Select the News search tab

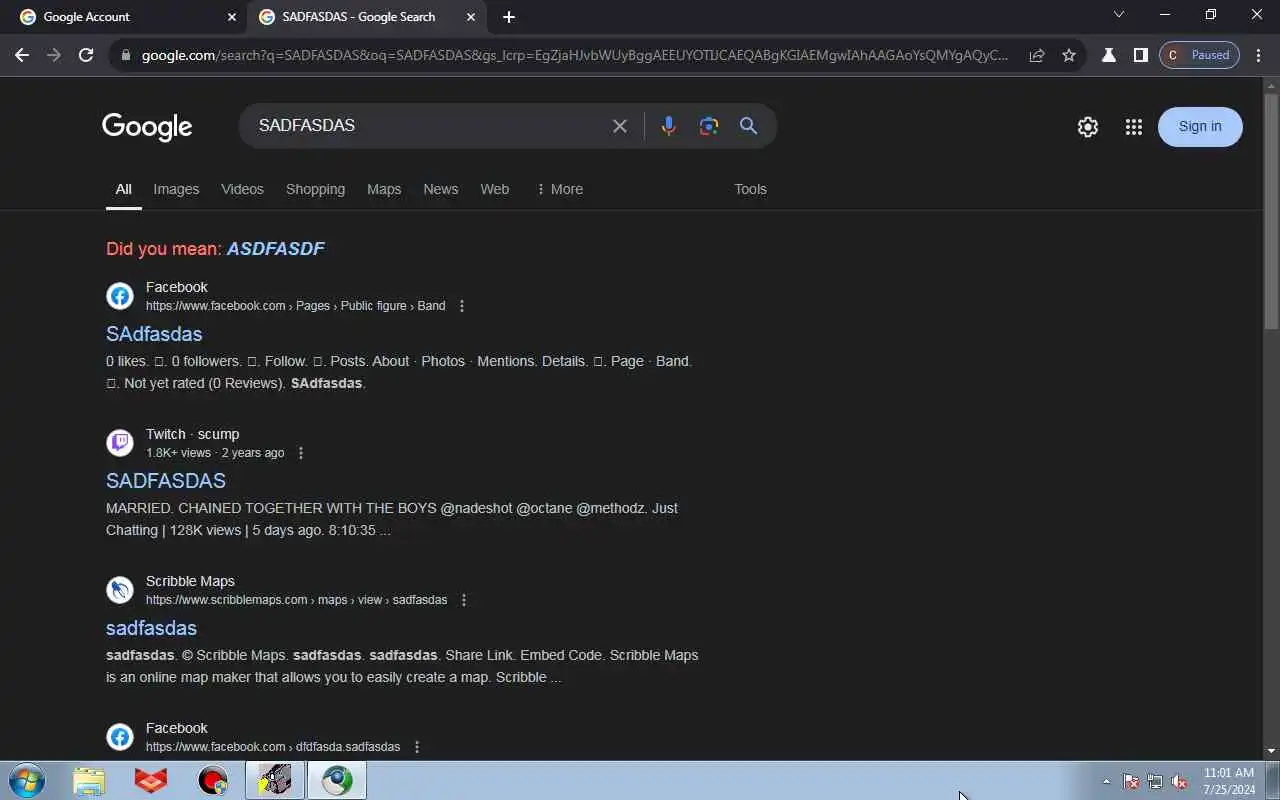[440, 189]
